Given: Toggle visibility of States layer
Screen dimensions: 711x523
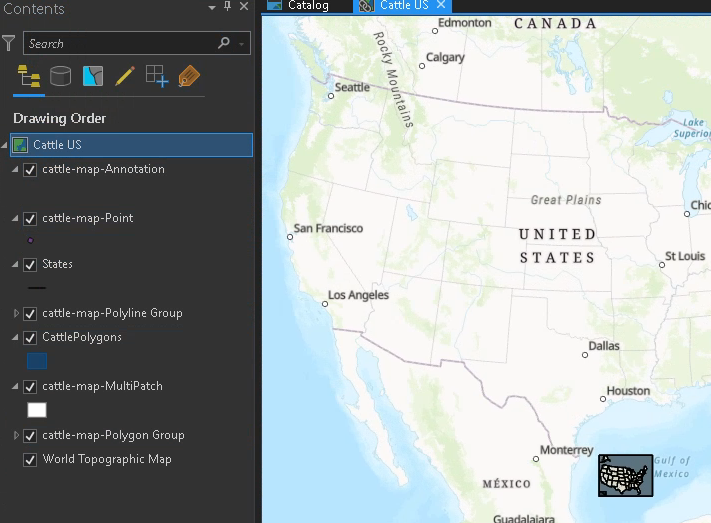Looking at the screenshot, I should coord(30,264).
